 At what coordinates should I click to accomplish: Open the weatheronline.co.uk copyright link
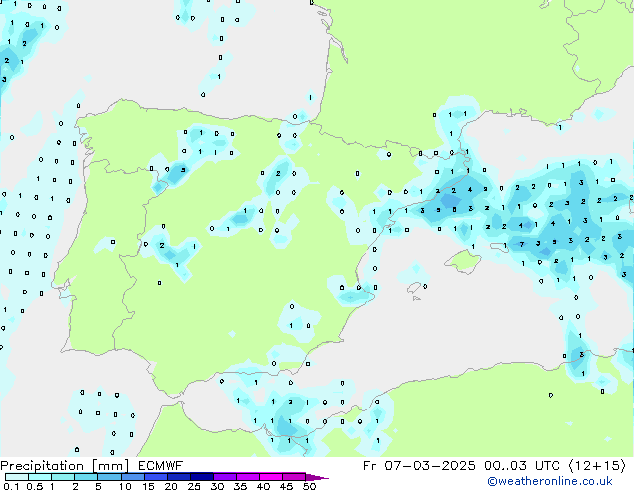click(x=549, y=481)
